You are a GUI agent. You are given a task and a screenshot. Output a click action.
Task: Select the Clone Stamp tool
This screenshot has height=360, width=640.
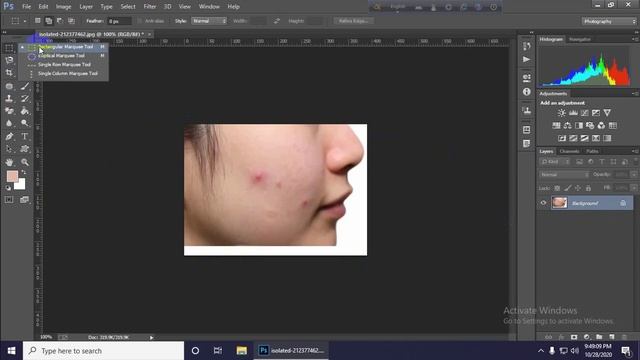9,98
